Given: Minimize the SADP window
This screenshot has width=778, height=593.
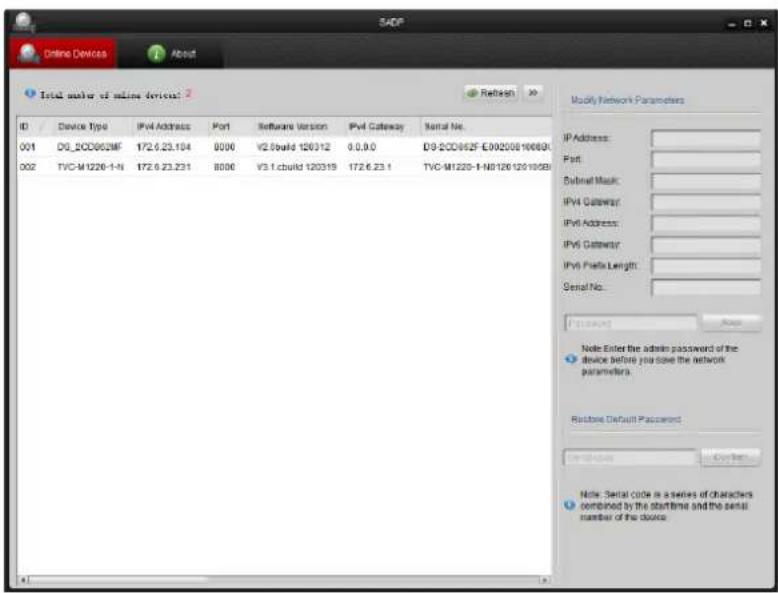Looking at the screenshot, I should pos(734,24).
